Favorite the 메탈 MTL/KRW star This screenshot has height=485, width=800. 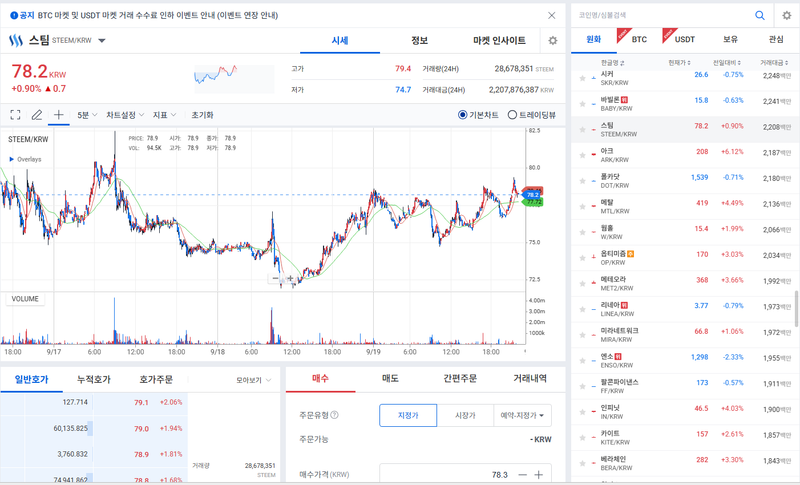(582, 207)
